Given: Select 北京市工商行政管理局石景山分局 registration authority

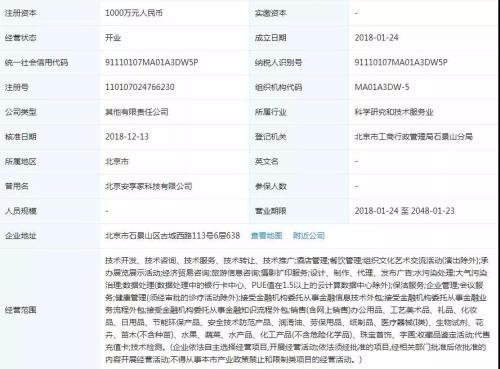Looking at the screenshot, I should tap(414, 137).
